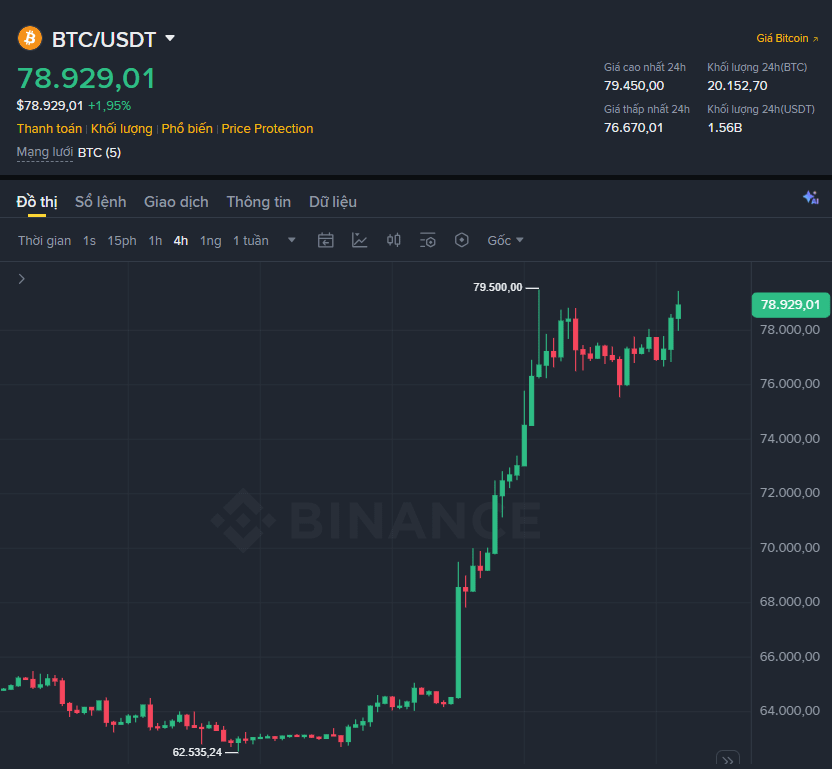
Task: Switch to the Sổ lệnh tab
Action: pos(100,202)
